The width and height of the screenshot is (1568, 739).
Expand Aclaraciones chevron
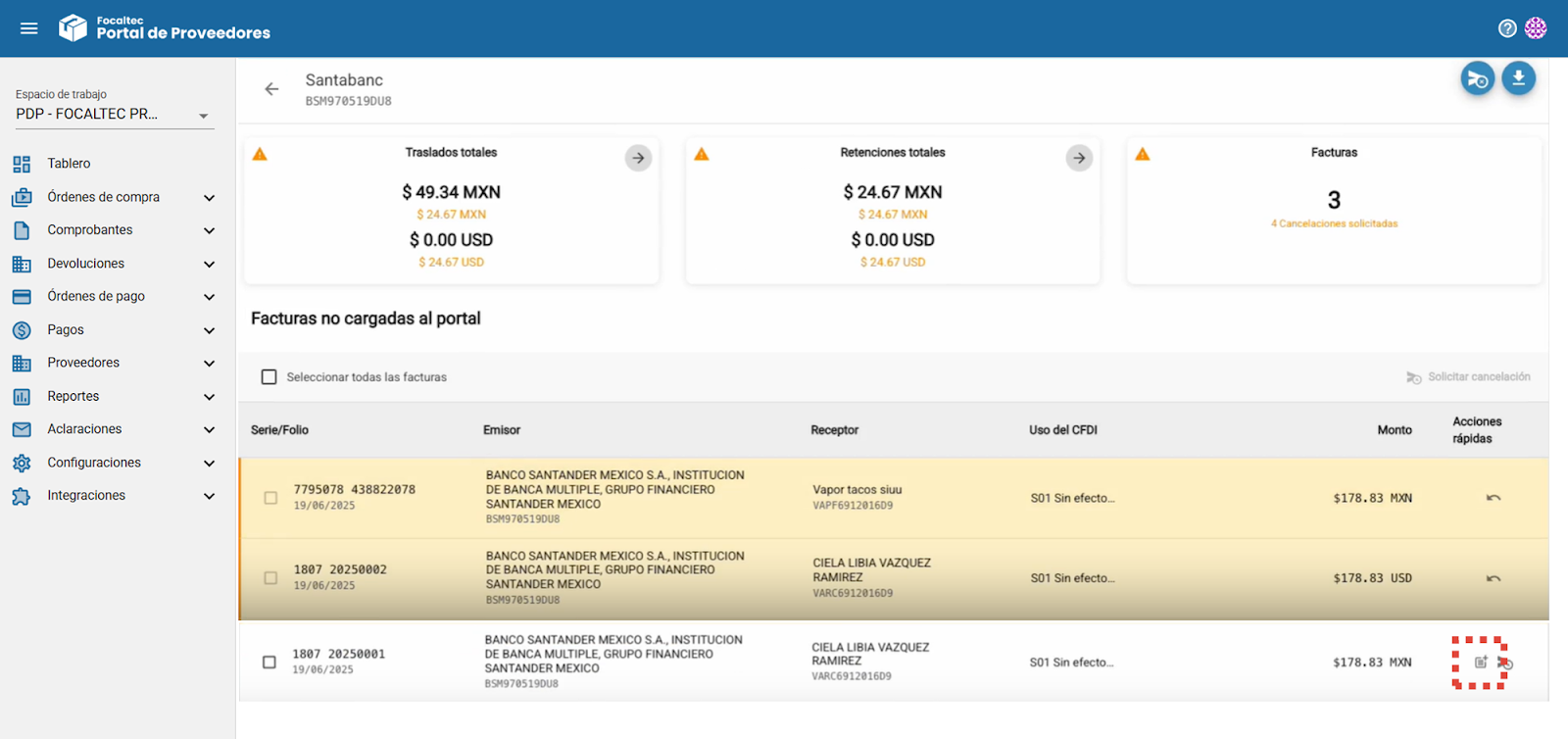point(209,430)
